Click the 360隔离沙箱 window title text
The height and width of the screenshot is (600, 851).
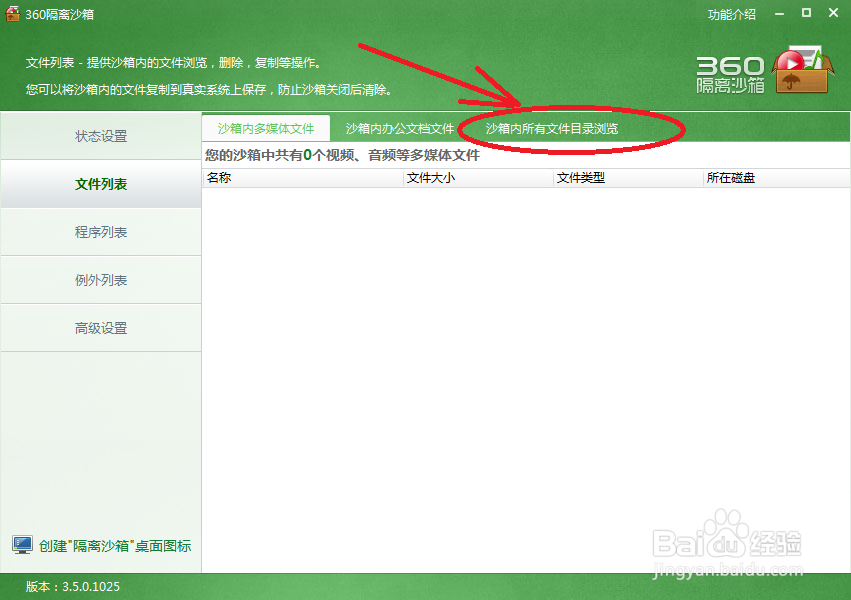pyautogui.click(x=60, y=15)
